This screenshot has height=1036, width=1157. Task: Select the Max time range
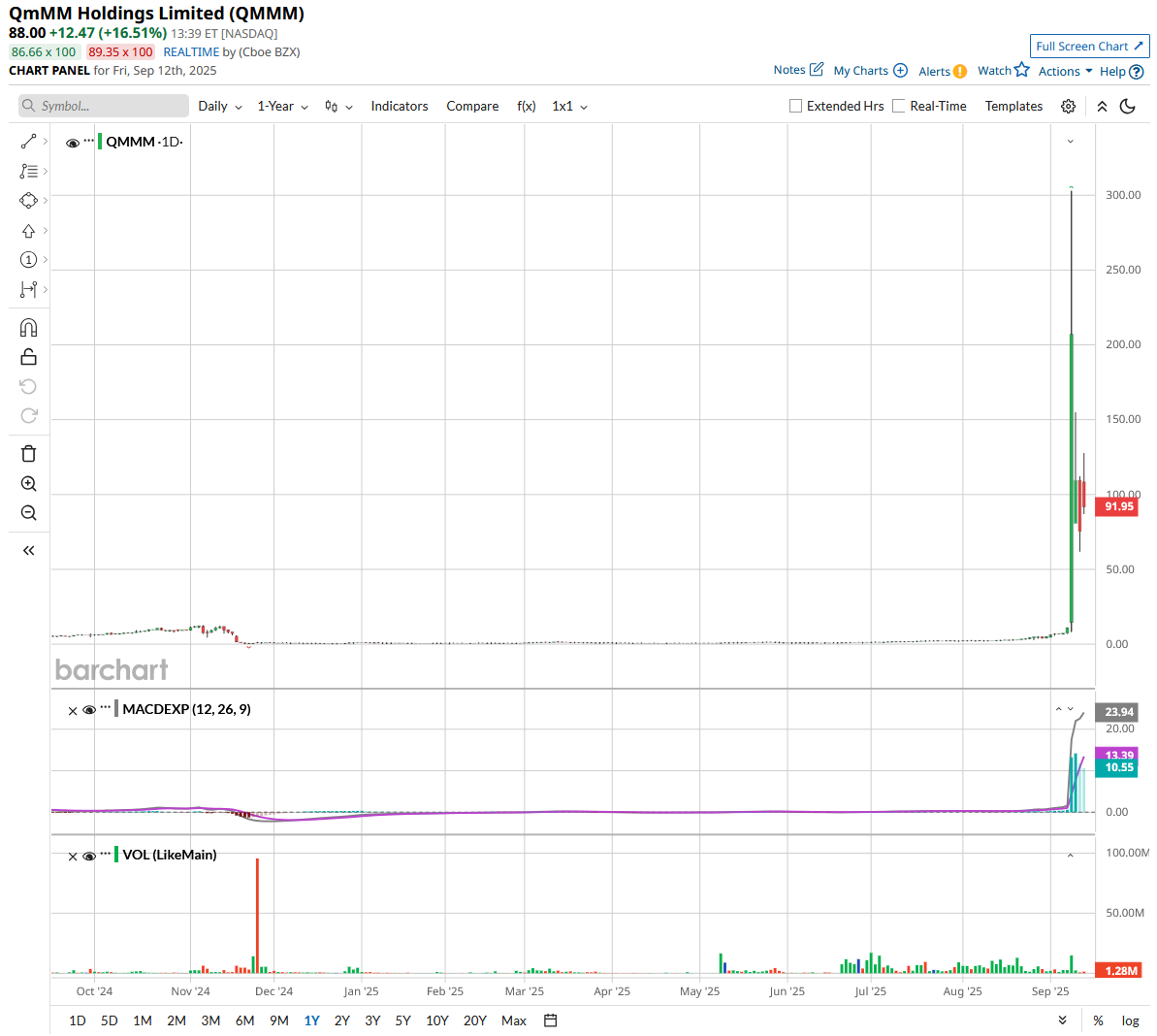pos(514,1020)
